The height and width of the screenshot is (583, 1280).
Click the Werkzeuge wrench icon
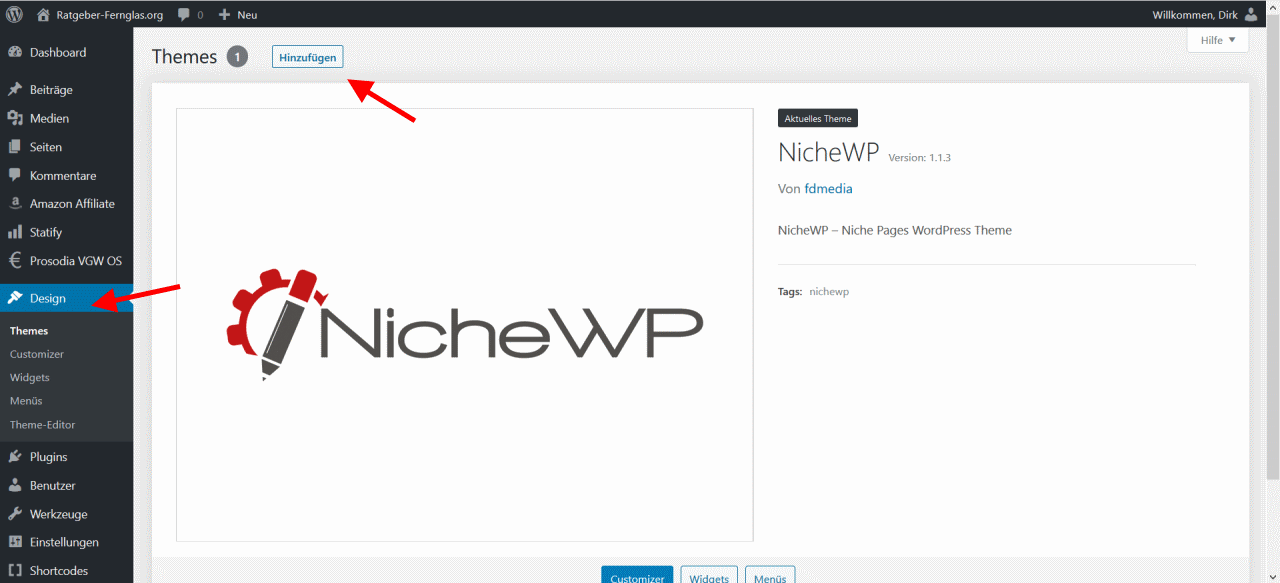point(15,514)
